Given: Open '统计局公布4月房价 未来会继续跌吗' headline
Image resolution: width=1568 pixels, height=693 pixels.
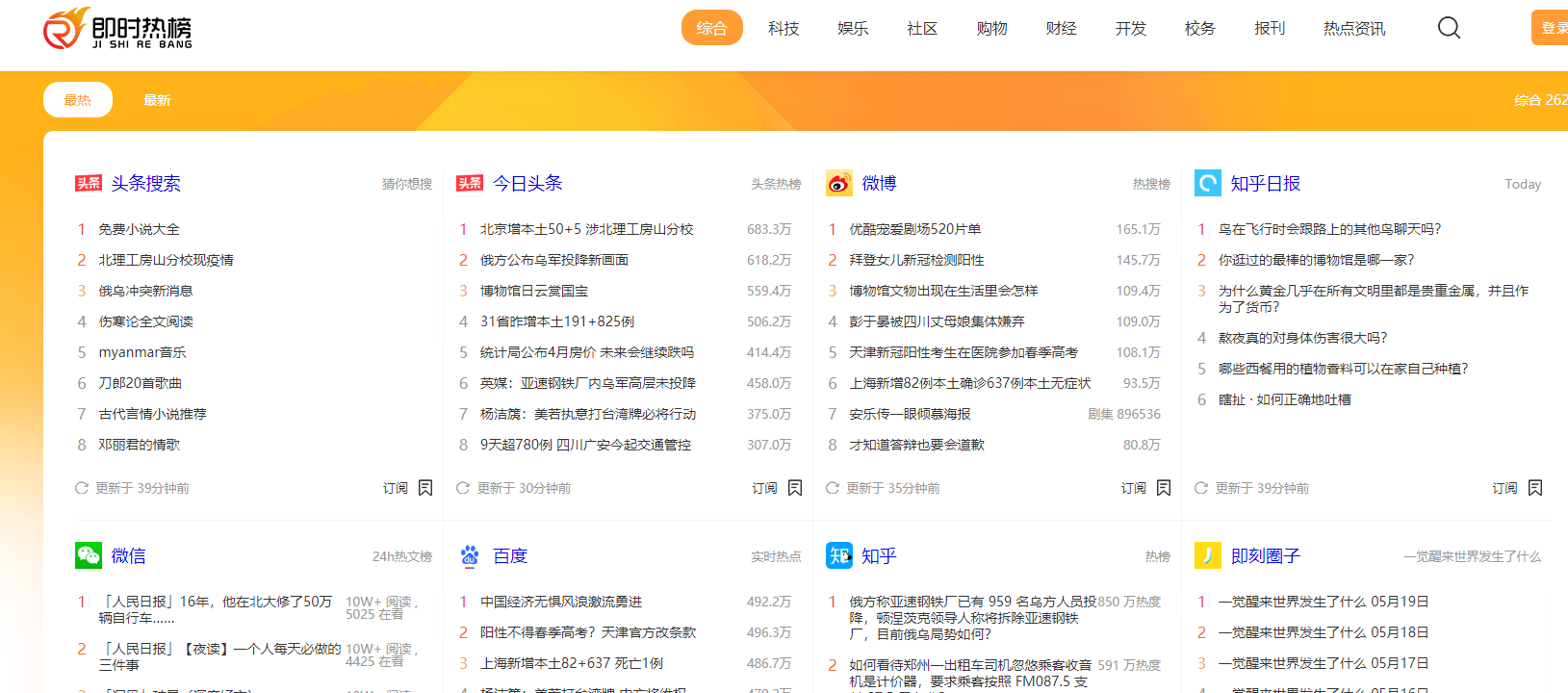Looking at the screenshot, I should point(587,352).
